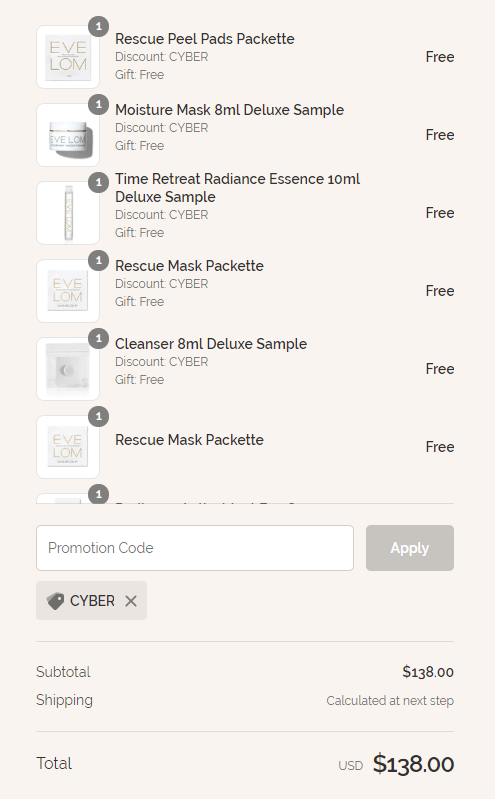Image resolution: width=495 pixels, height=799 pixels.
Task: Open Cleanser 8ml Deluxe Sample thumbnail
Action: point(68,369)
